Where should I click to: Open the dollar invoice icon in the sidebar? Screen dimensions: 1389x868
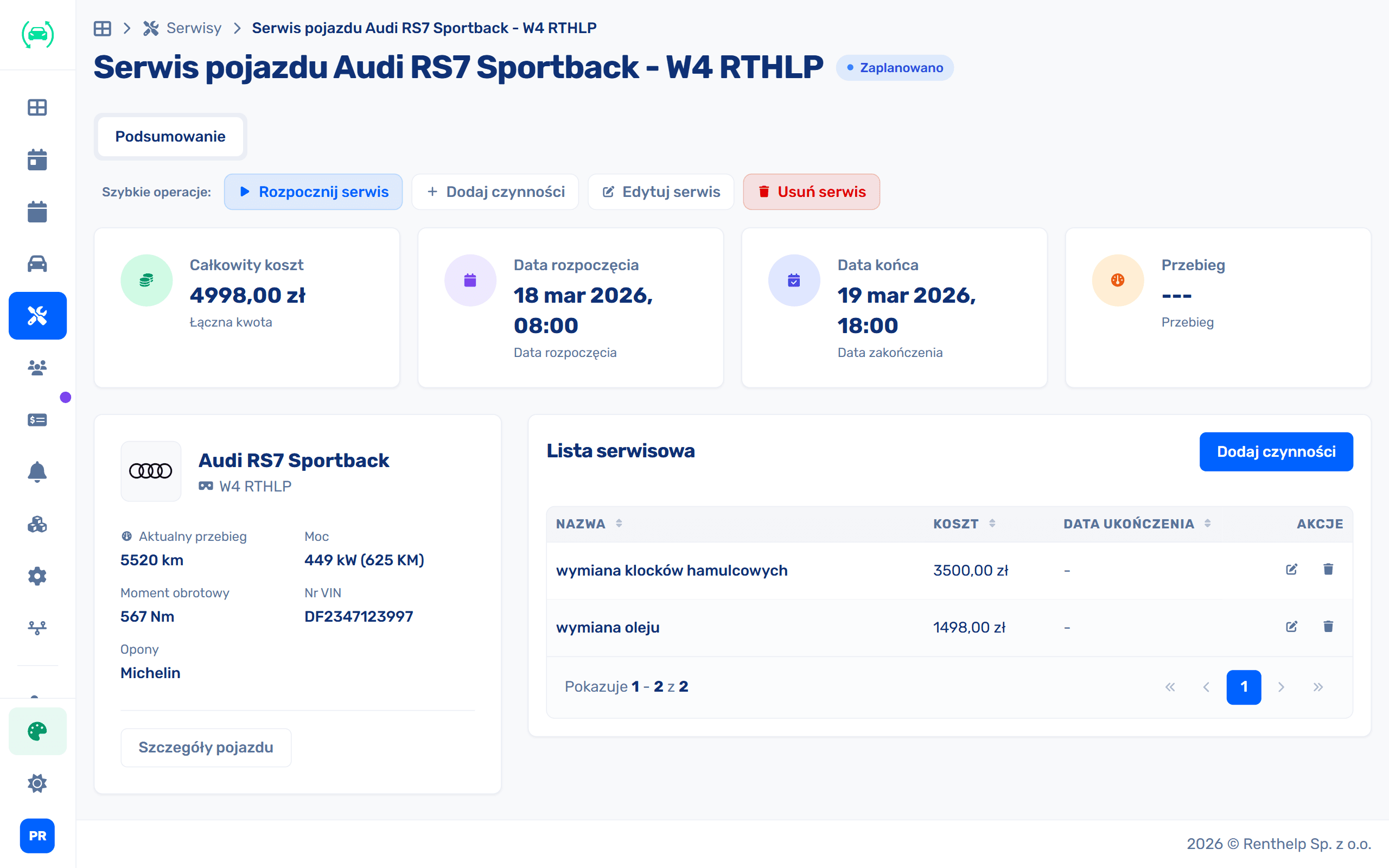[x=37, y=420]
